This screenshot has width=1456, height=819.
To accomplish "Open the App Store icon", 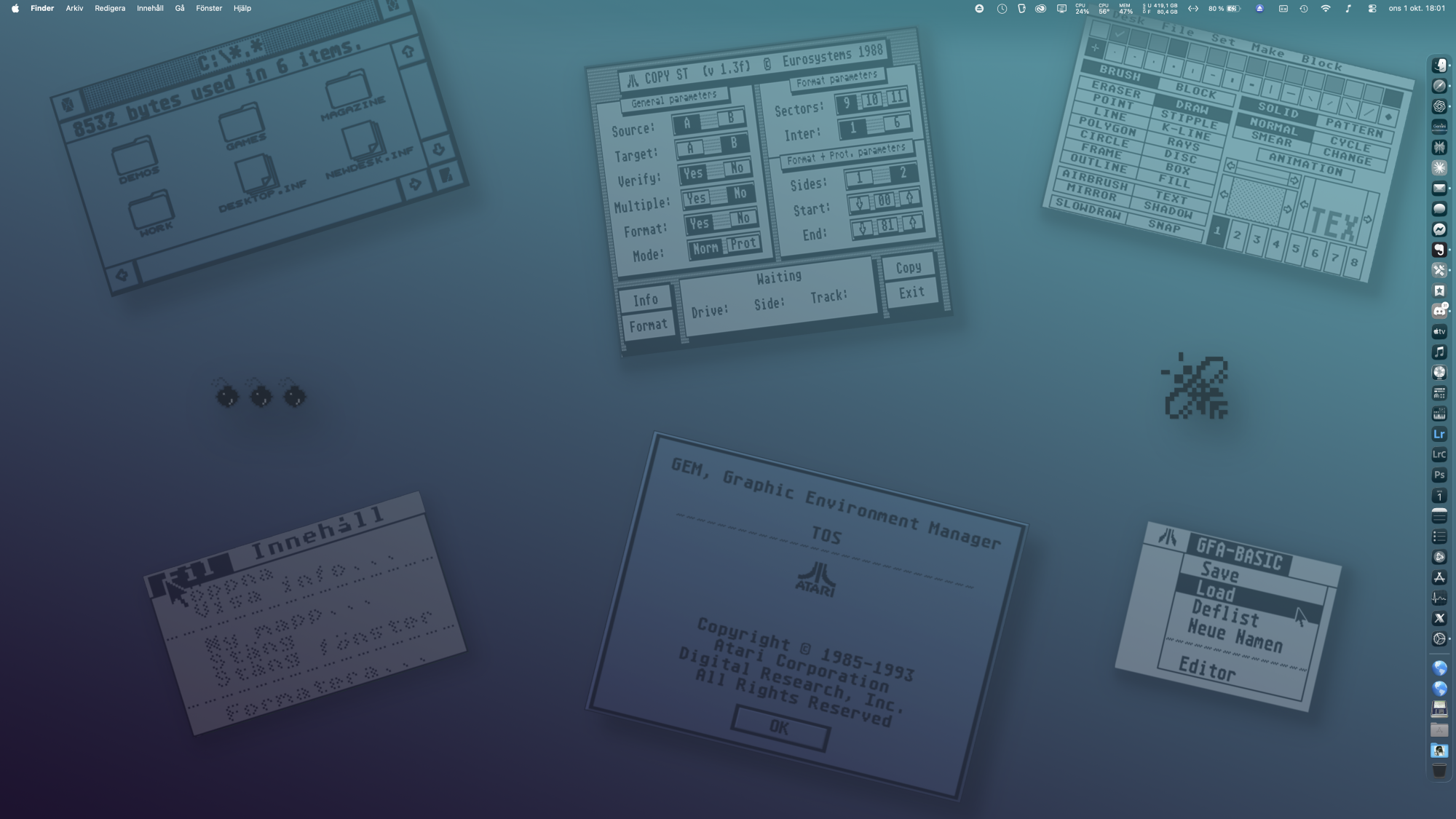I will click(1439, 577).
